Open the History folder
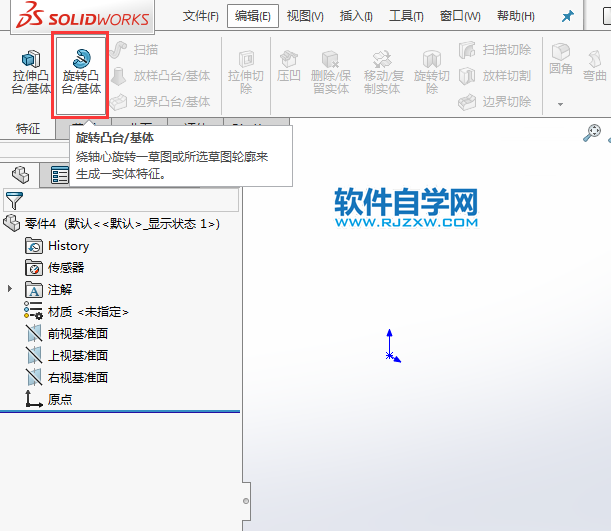The height and width of the screenshot is (531, 611). pos(57,246)
